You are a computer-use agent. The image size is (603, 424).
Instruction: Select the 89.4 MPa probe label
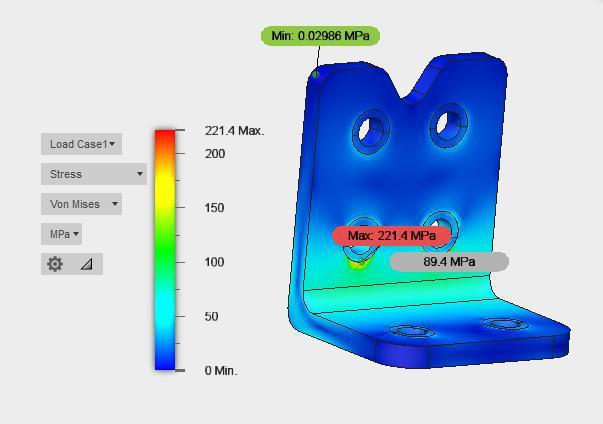pyautogui.click(x=449, y=262)
